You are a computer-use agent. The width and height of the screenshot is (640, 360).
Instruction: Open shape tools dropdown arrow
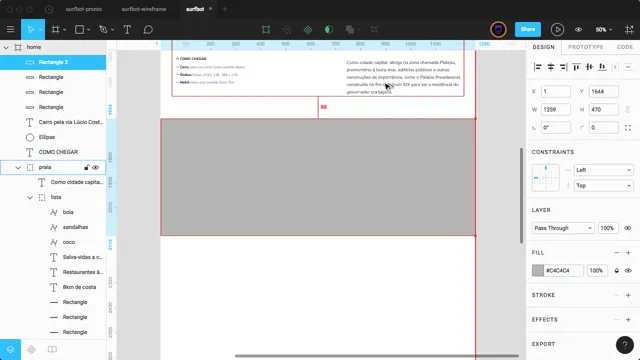(88, 30)
